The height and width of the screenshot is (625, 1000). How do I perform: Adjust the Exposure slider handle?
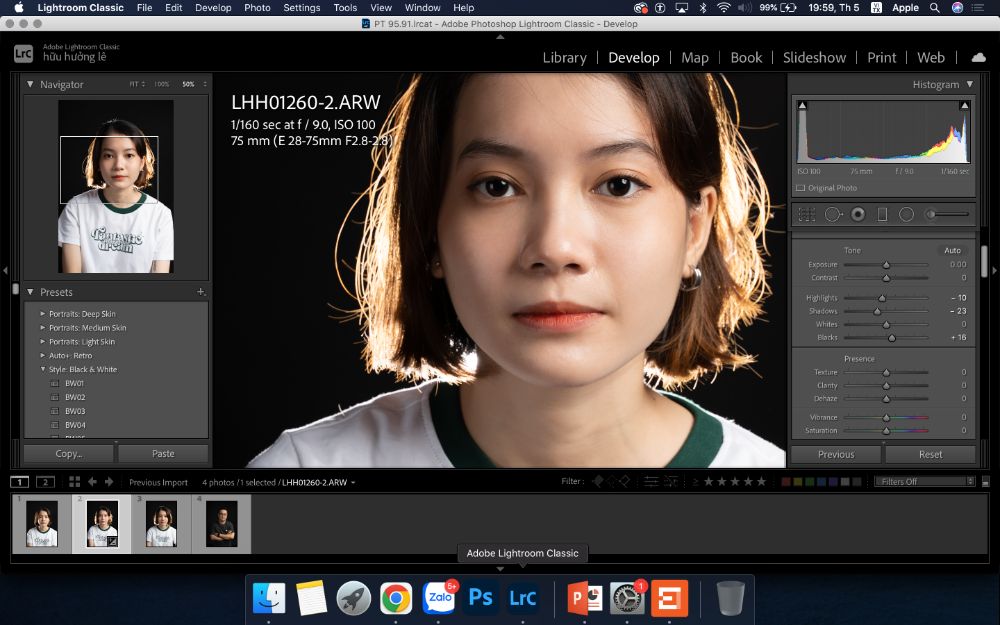click(886, 265)
